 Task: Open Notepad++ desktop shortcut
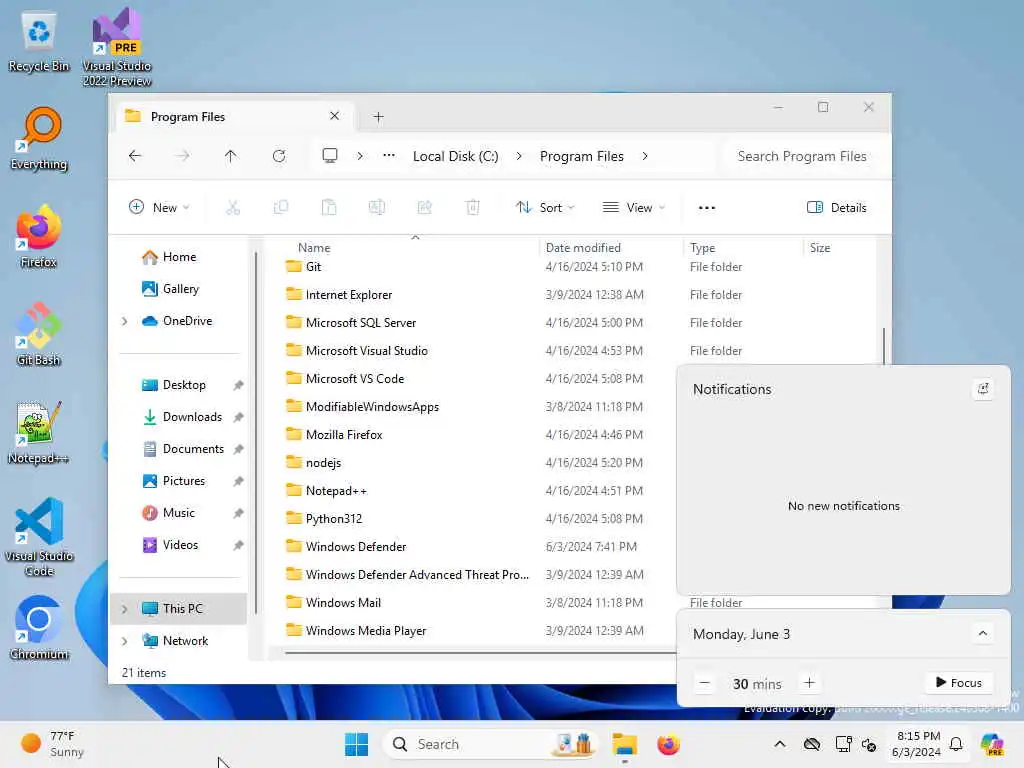point(39,432)
